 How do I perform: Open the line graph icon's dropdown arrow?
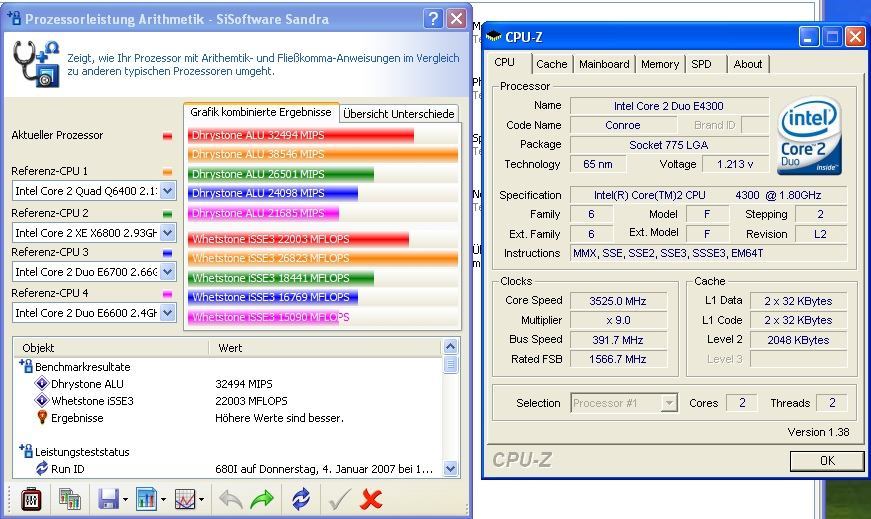click(201, 500)
